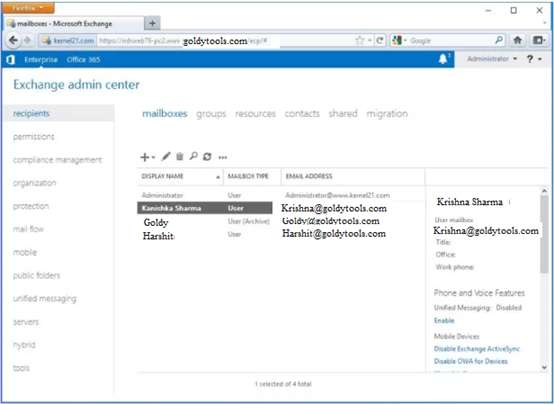Select the Administrator mailbox row
This screenshot has width=554, height=404.
(x=281, y=195)
